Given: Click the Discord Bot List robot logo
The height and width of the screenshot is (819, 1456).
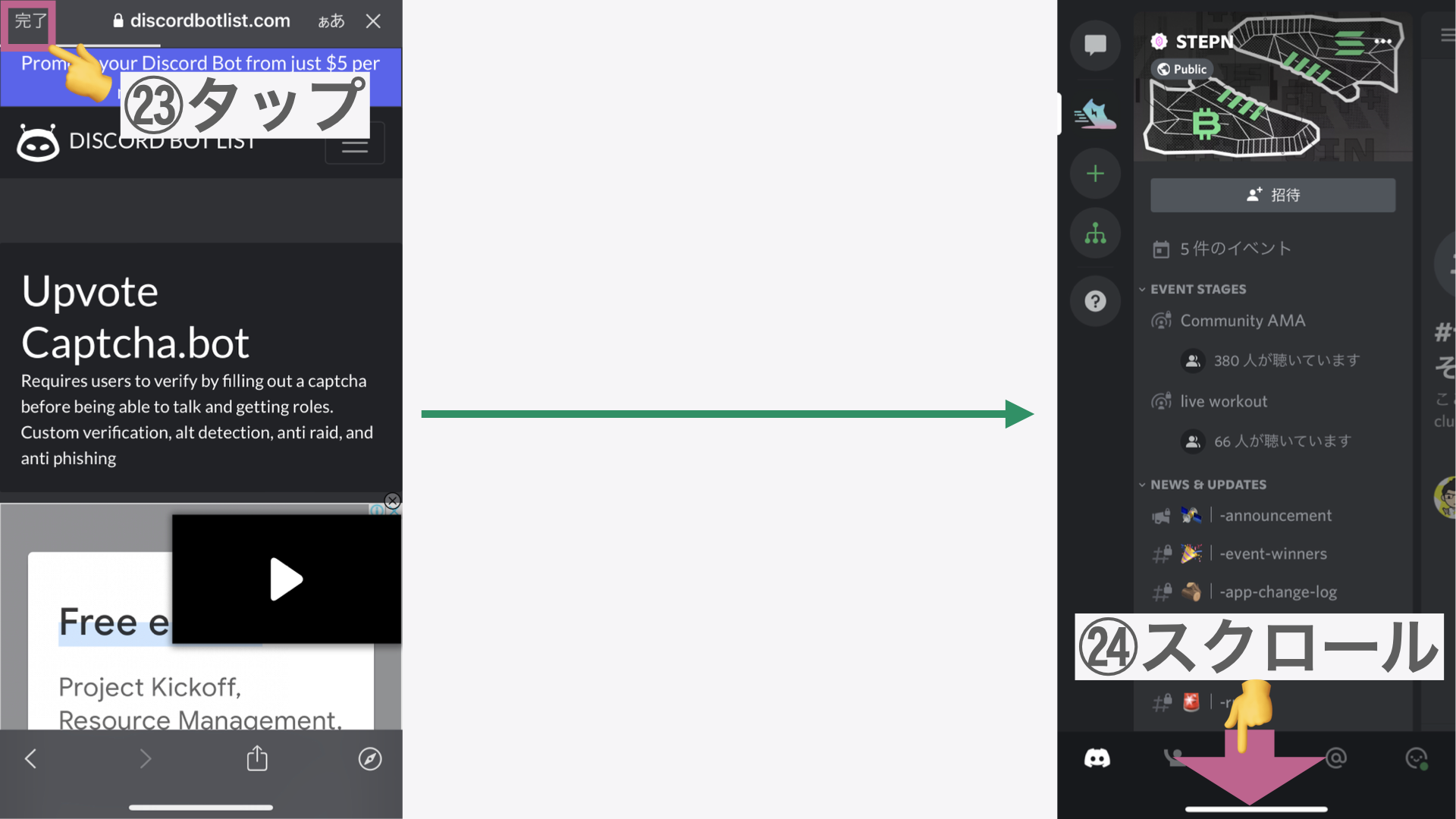Looking at the screenshot, I should 38,142.
